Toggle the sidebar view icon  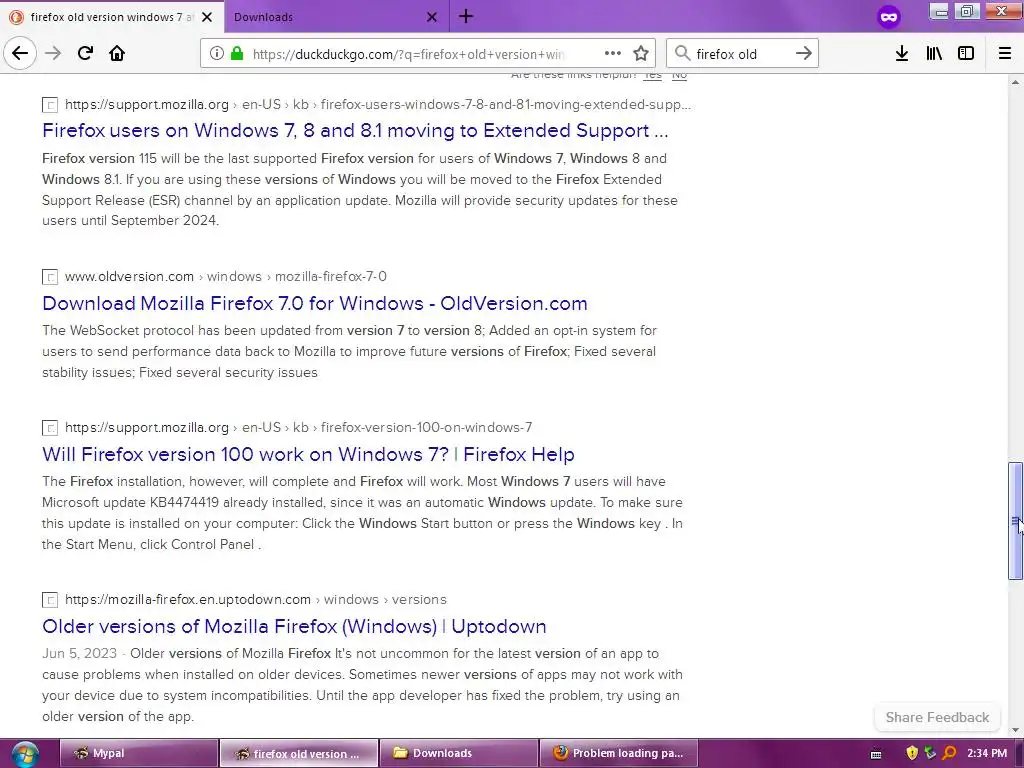(x=966, y=54)
